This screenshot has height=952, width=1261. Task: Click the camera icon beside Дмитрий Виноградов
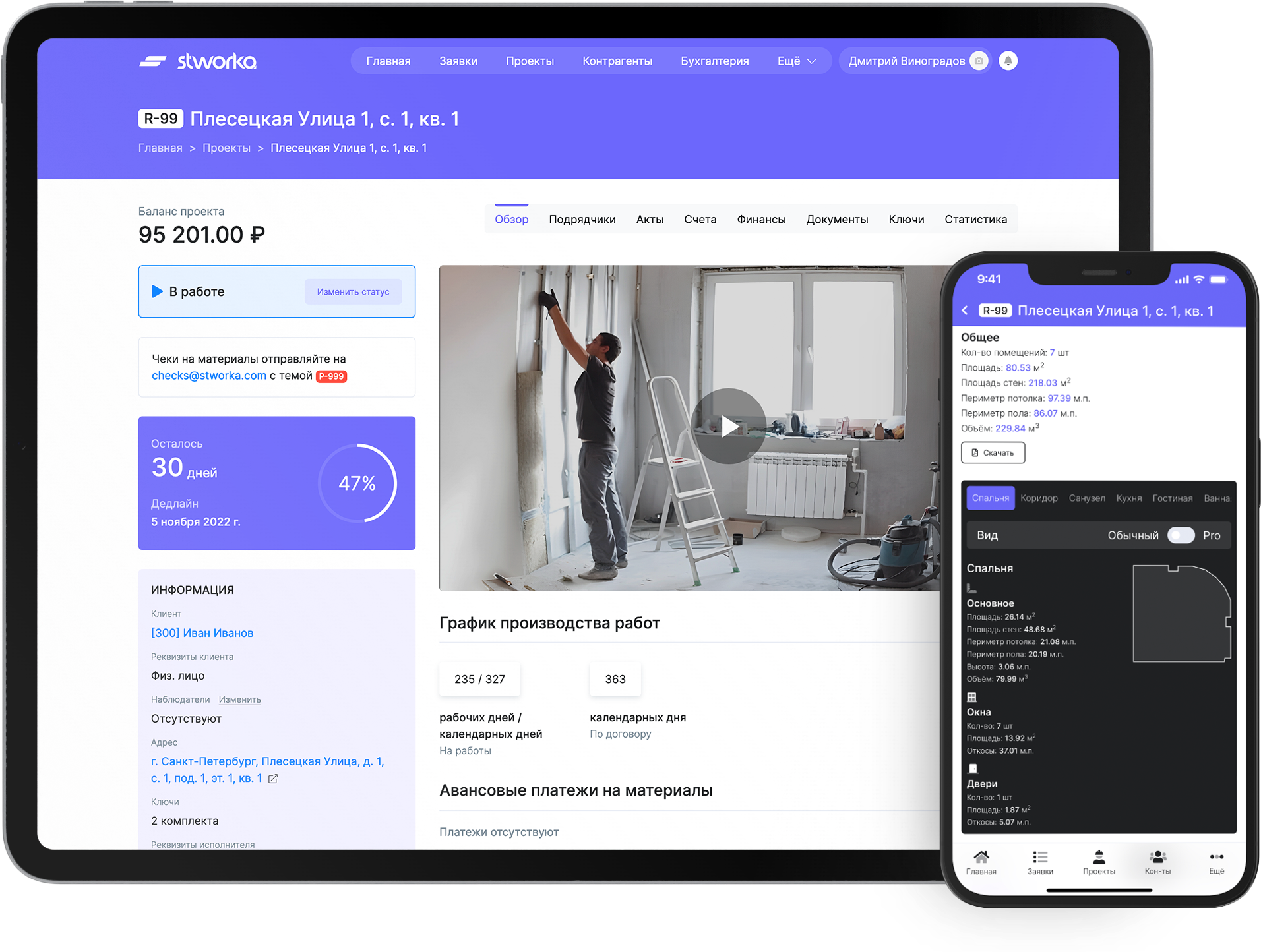point(979,61)
